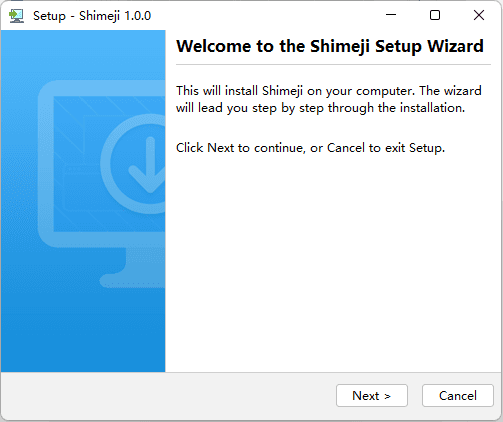
Task: Click the empty gray footer bar left of Next
Action: coord(168,396)
